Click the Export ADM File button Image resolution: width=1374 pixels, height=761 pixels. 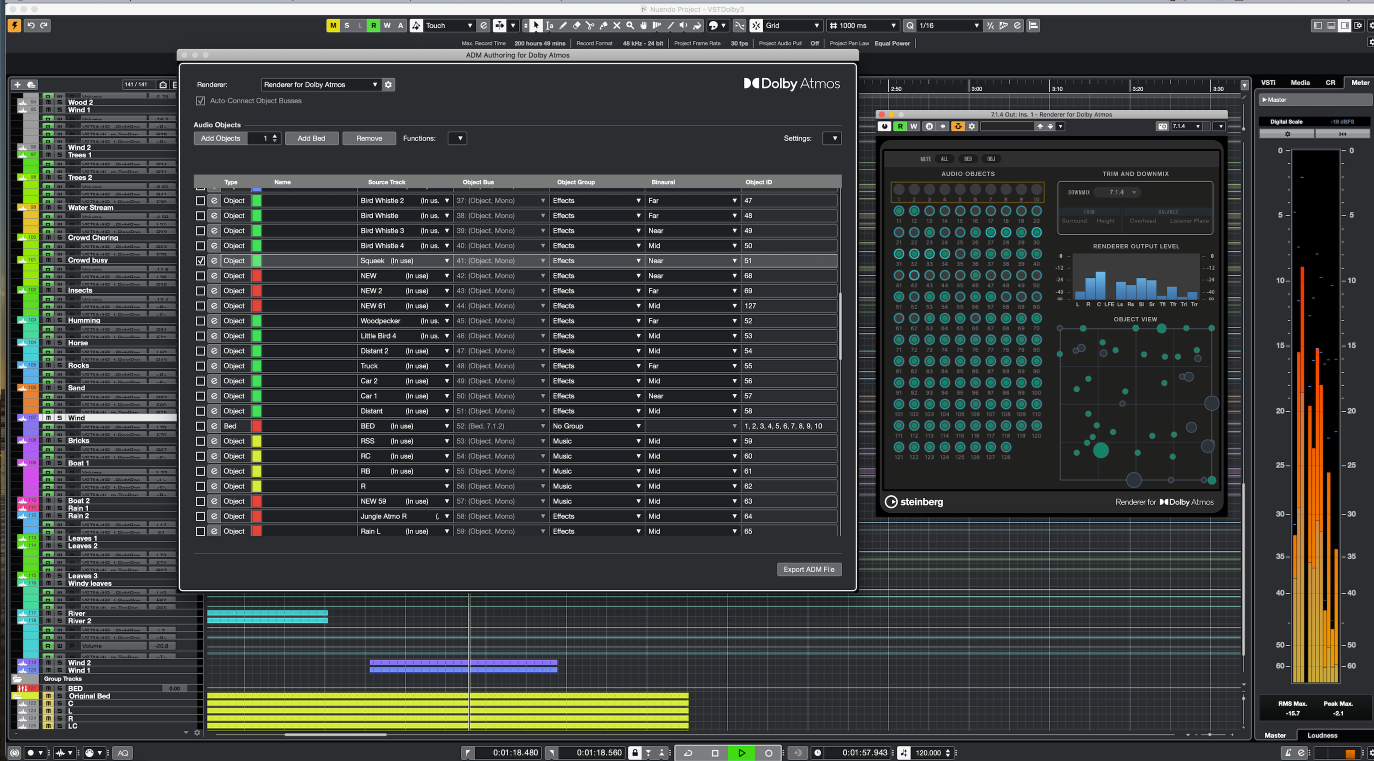click(x=809, y=569)
